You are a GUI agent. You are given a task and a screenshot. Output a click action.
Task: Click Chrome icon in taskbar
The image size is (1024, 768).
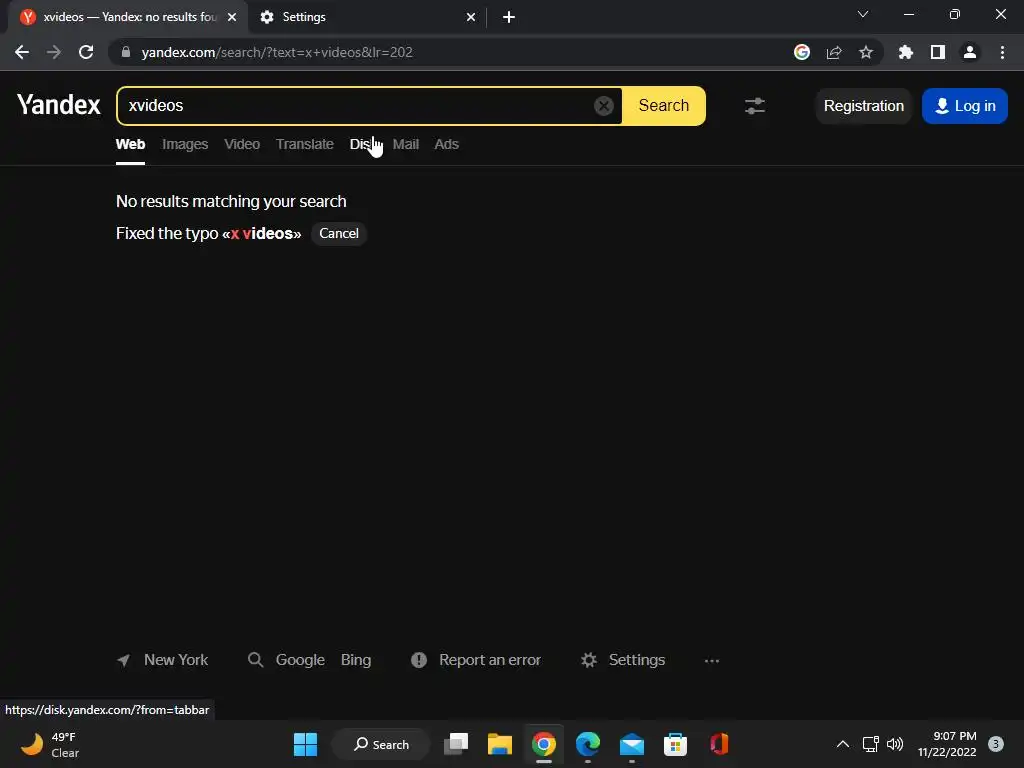pos(543,744)
